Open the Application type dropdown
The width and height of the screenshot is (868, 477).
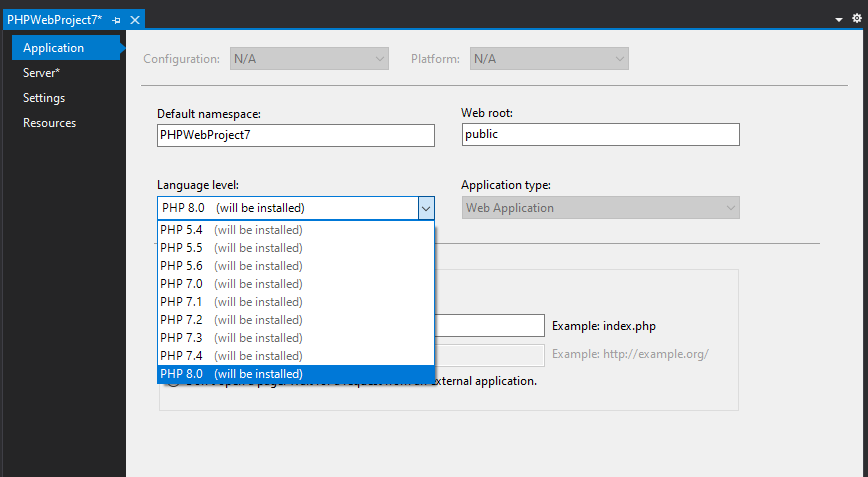point(601,208)
